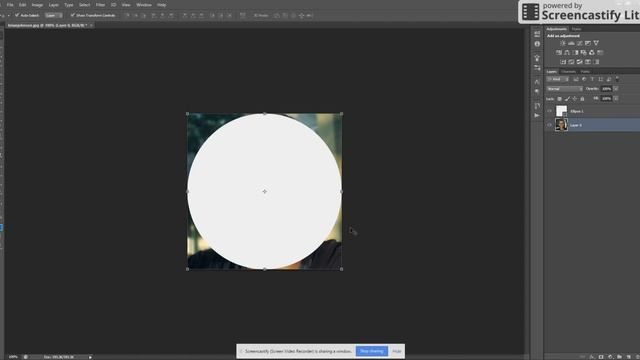Hide the Ellipse 1 layer
640x360 pixels.
click(x=549, y=111)
